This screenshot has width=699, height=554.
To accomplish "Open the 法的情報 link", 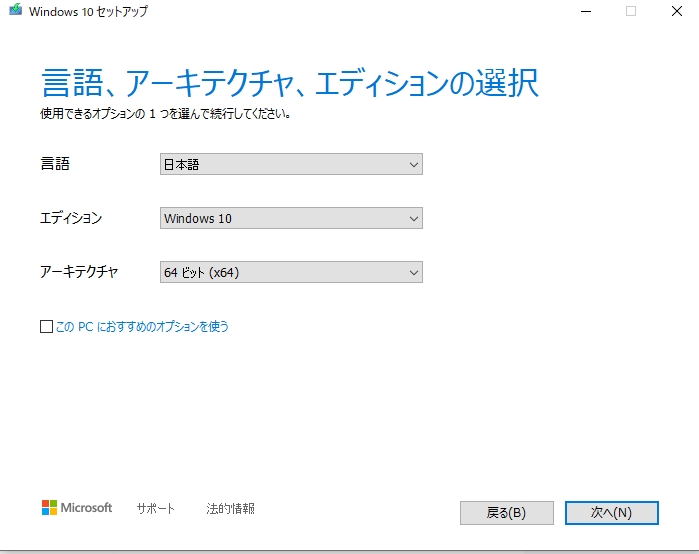I will pos(230,509).
